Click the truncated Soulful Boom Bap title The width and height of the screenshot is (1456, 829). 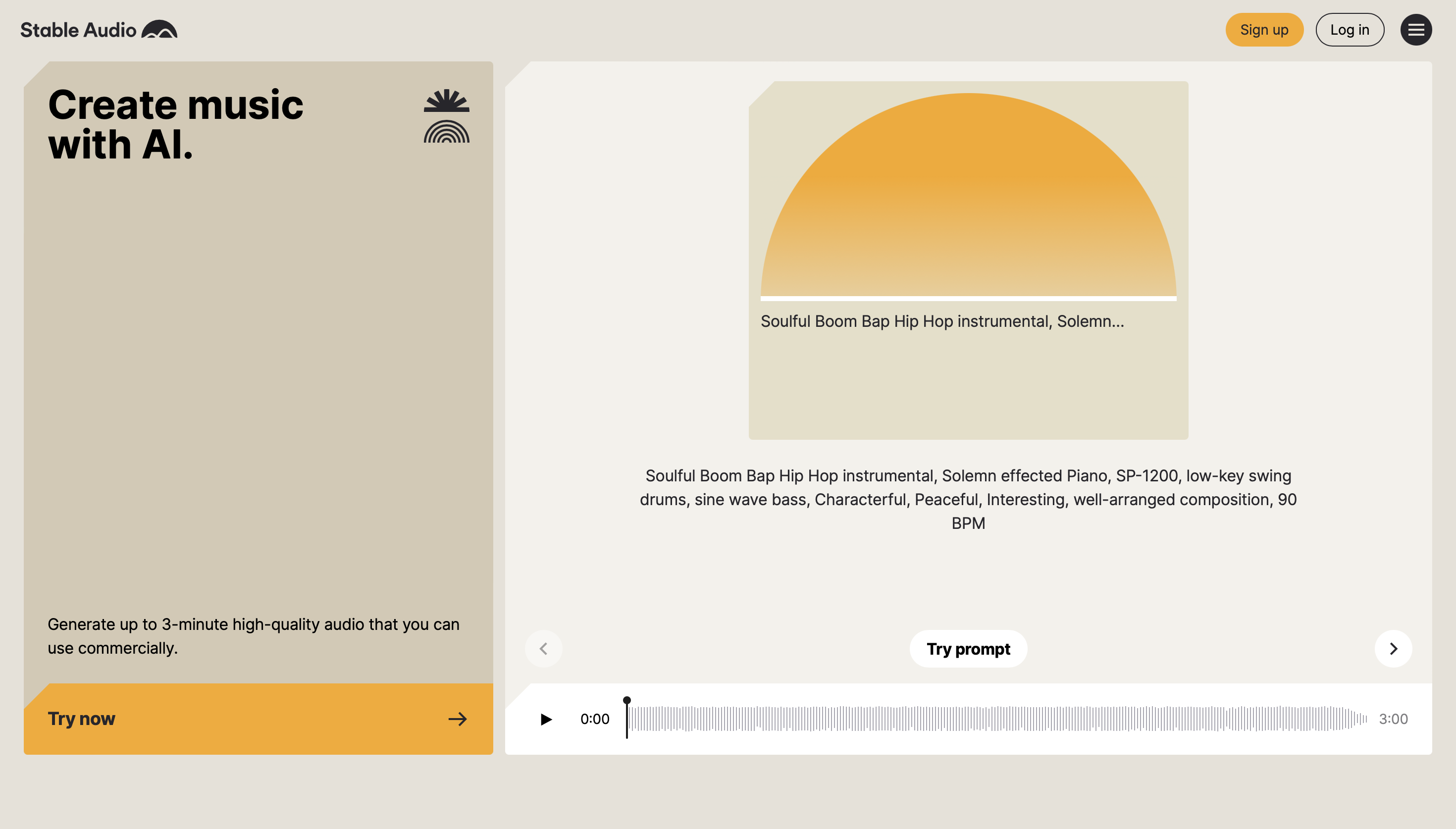click(x=942, y=321)
